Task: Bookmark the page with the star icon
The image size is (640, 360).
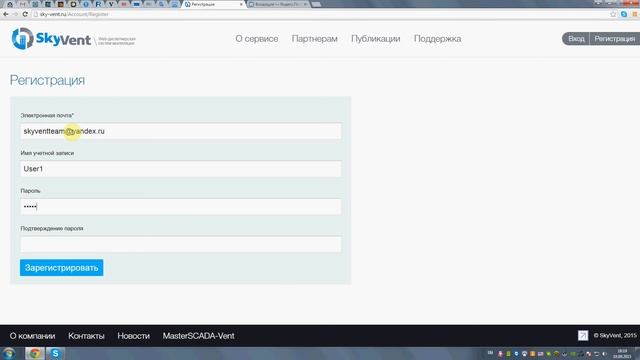Action: point(613,14)
